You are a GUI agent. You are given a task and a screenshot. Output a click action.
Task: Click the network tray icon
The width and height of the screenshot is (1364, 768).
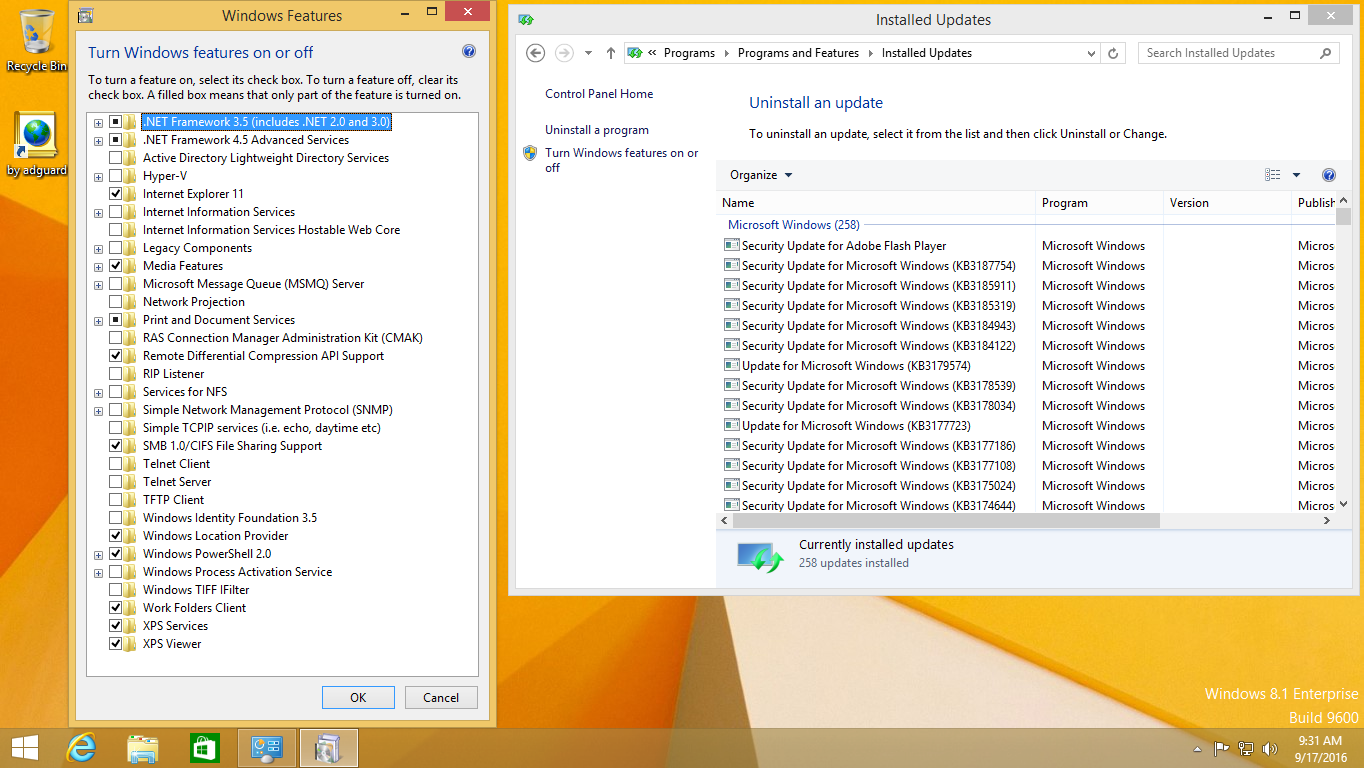click(x=1246, y=748)
